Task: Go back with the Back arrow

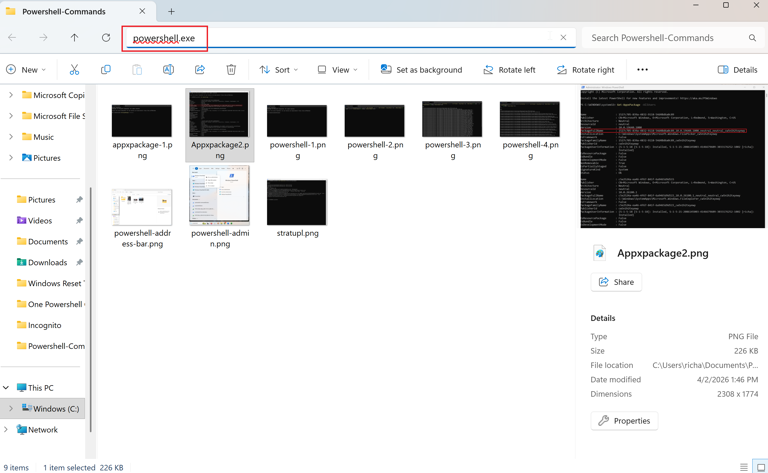Action: point(12,38)
